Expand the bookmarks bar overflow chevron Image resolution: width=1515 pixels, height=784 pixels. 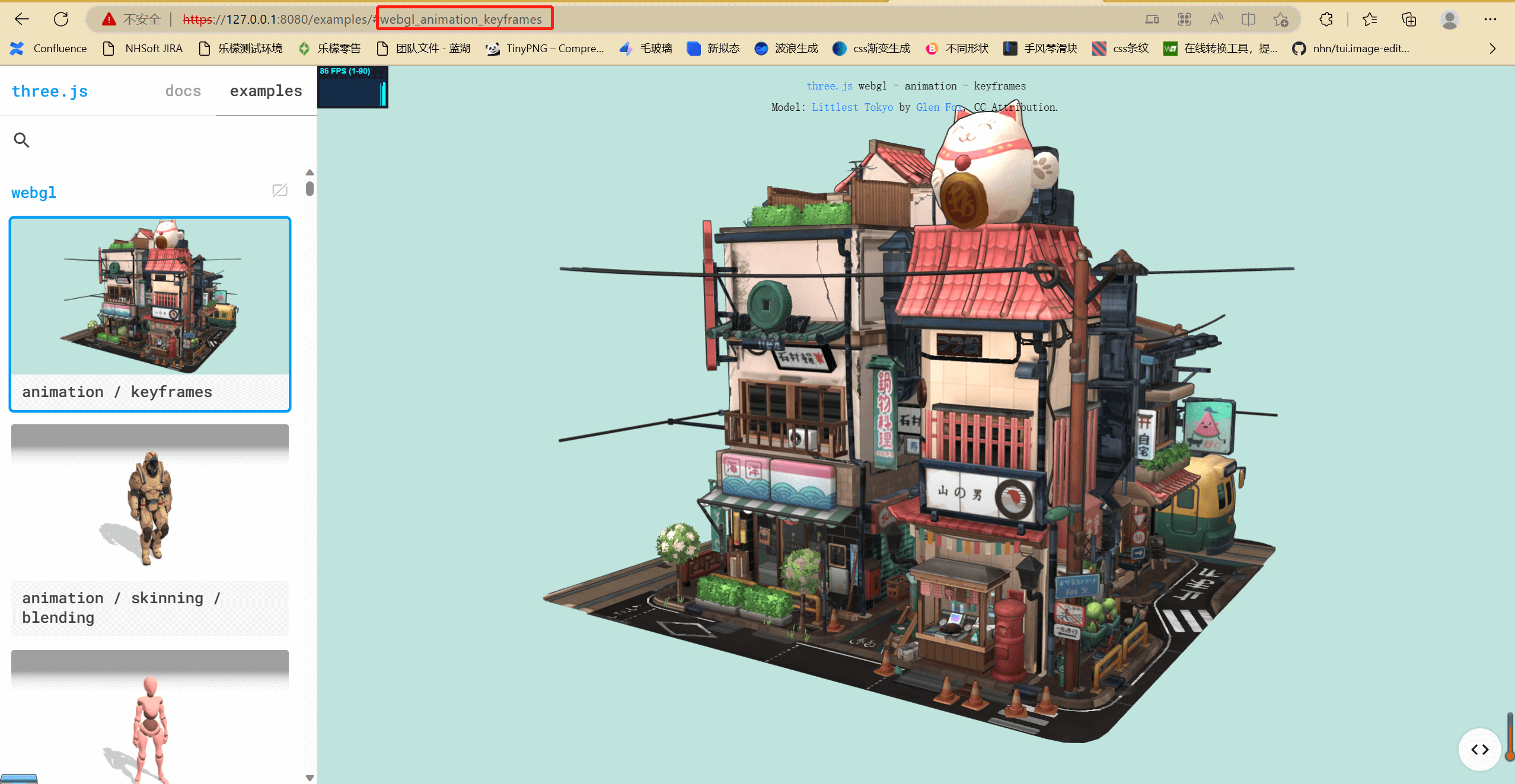pos(1492,49)
